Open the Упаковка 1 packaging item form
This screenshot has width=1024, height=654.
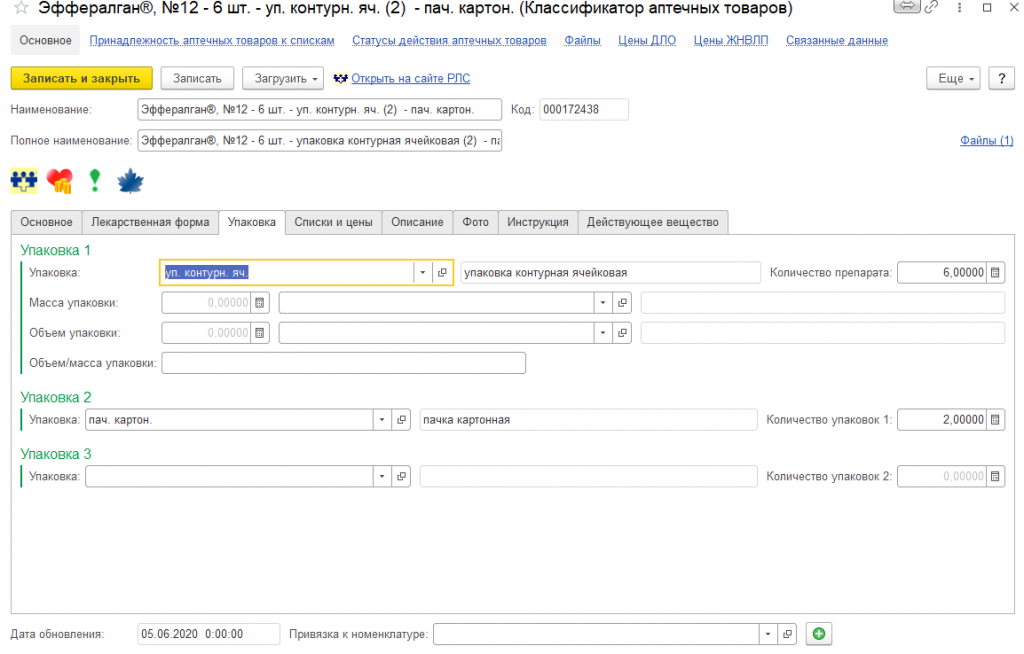[x=442, y=272]
